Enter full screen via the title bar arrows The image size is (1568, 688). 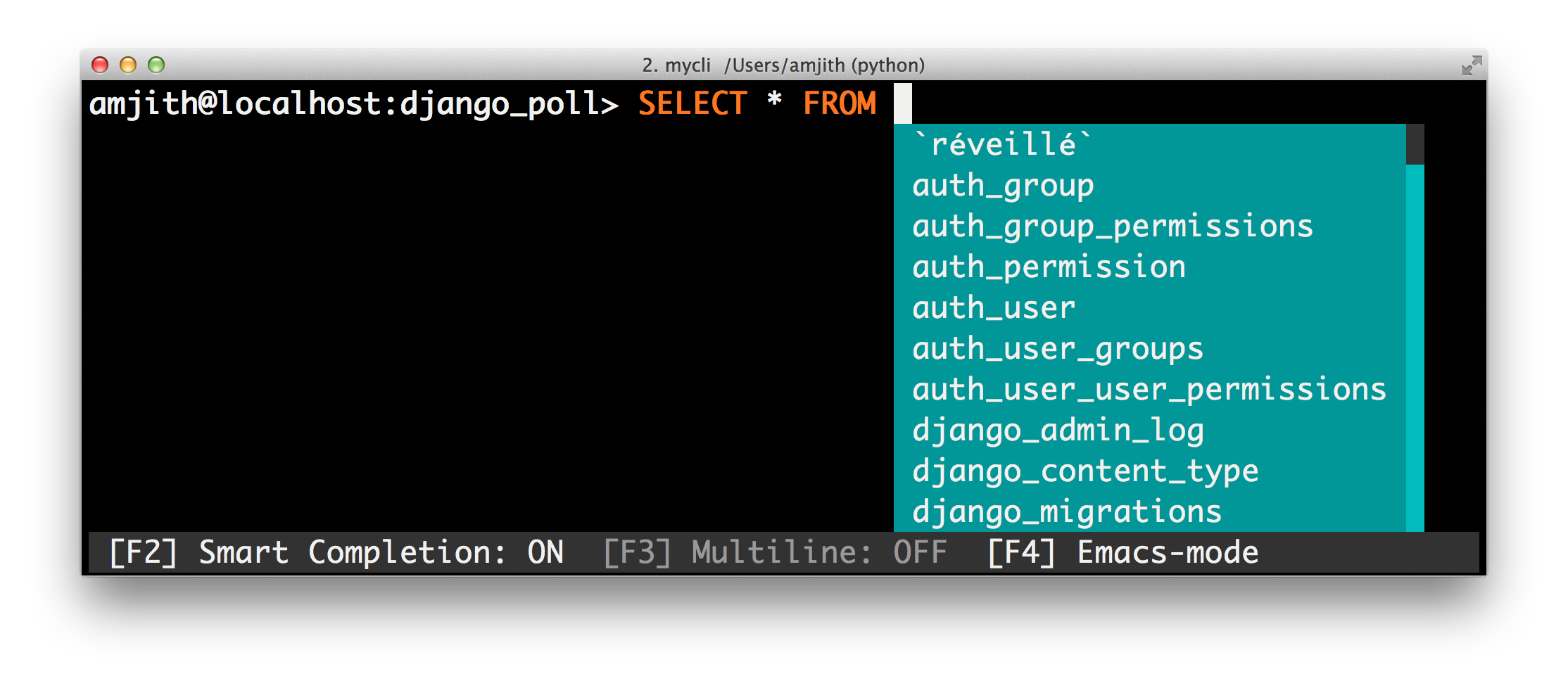click(x=1472, y=65)
